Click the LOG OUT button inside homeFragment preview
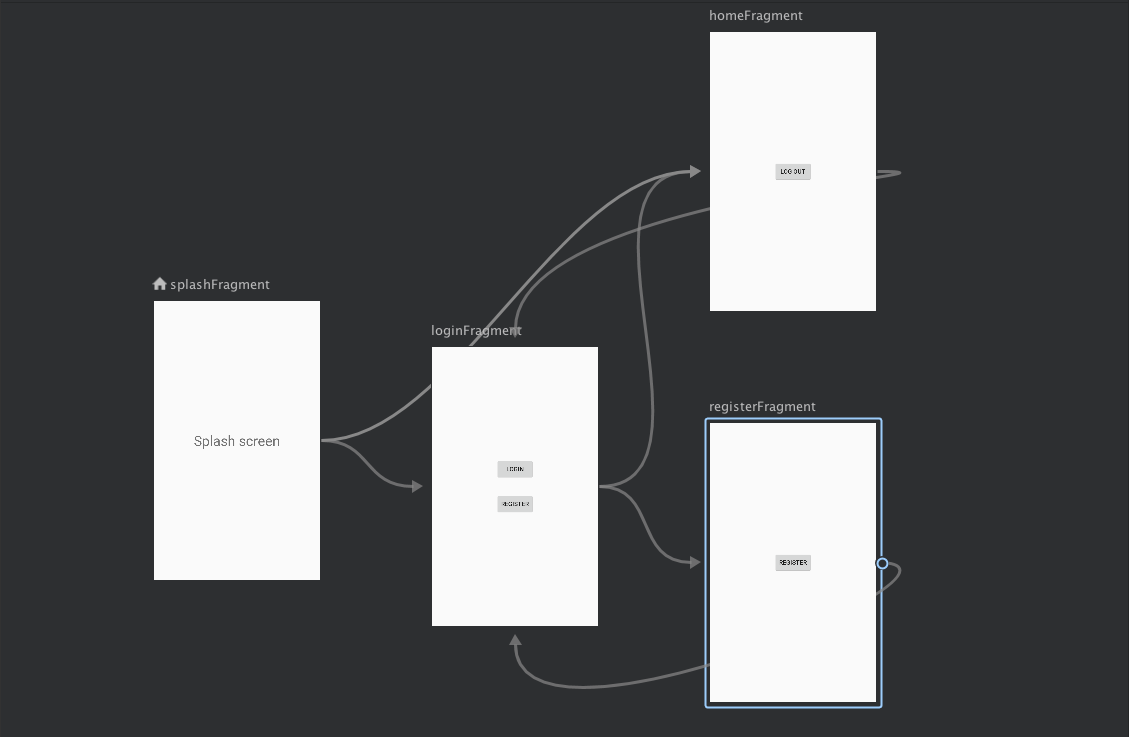 pyautogui.click(x=792, y=171)
